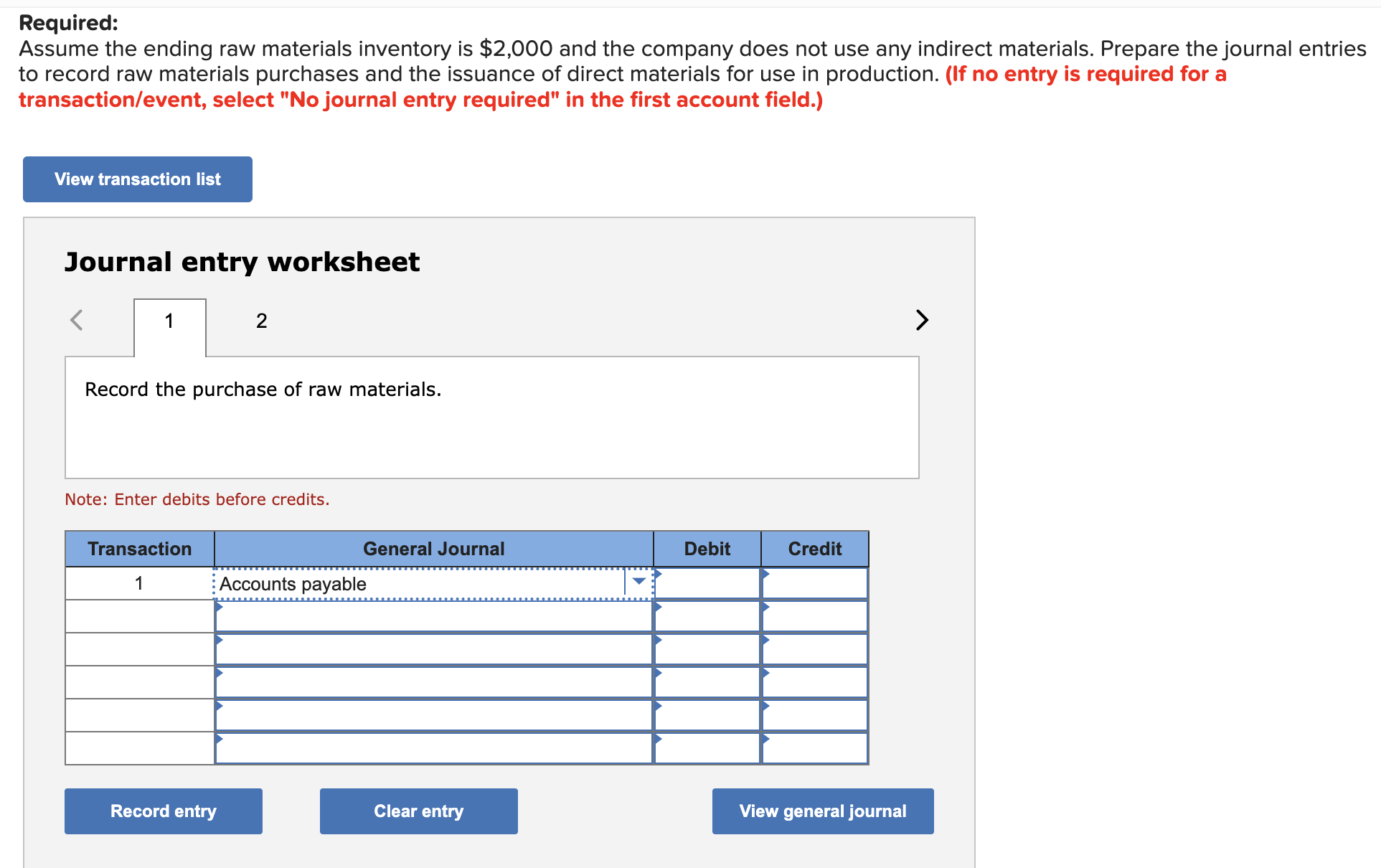This screenshot has width=1381, height=868.
Task: Click the right chevron to go to next entry
Action: (x=922, y=320)
